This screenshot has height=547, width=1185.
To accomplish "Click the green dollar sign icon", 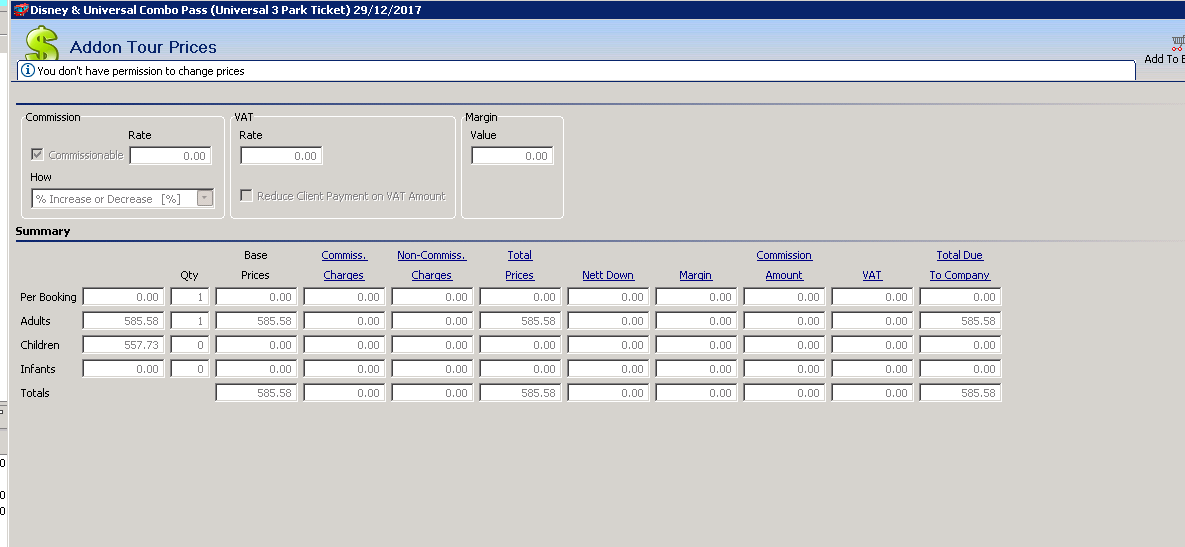I will pyautogui.click(x=42, y=43).
